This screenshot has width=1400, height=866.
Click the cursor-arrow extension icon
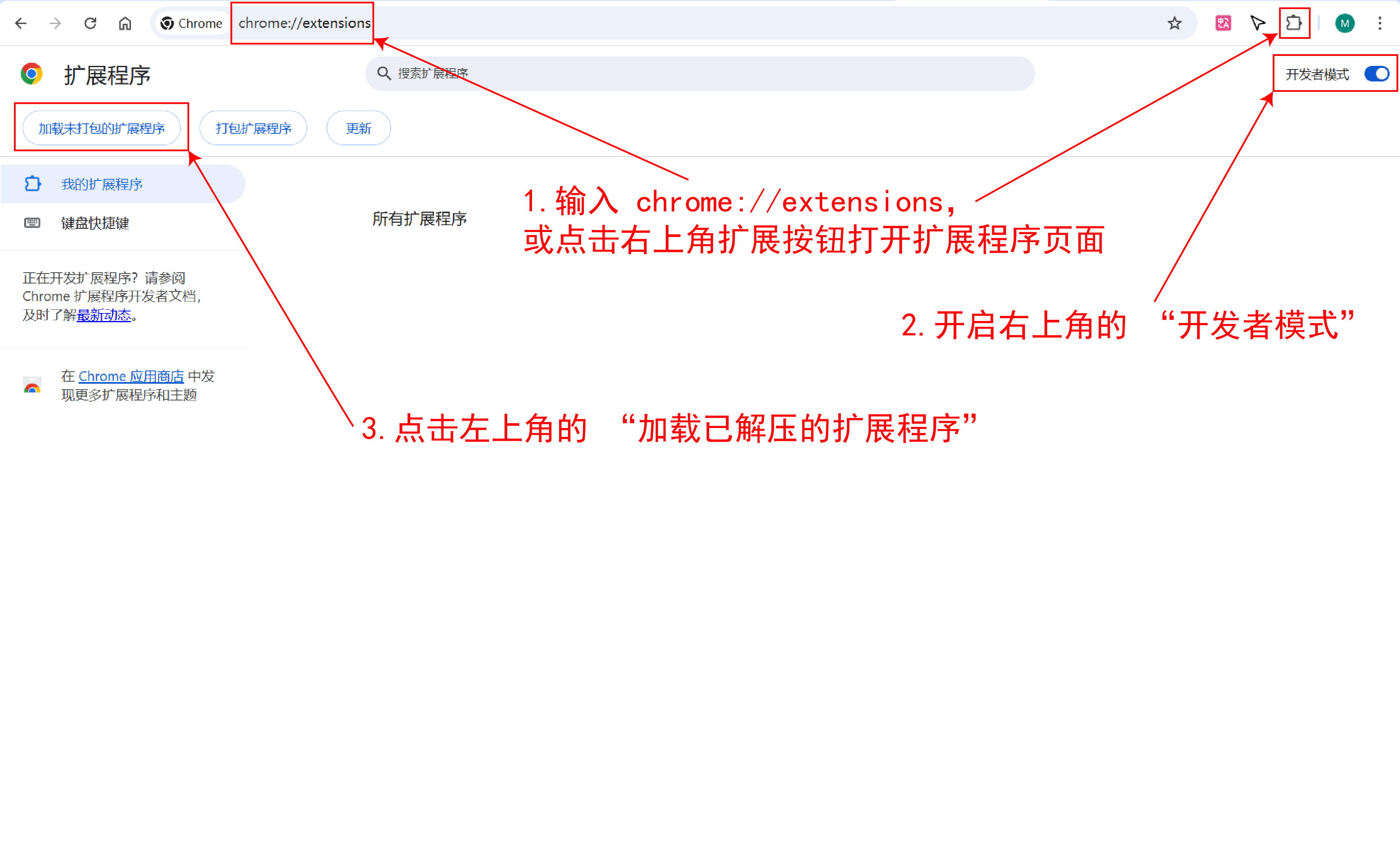tap(1258, 24)
